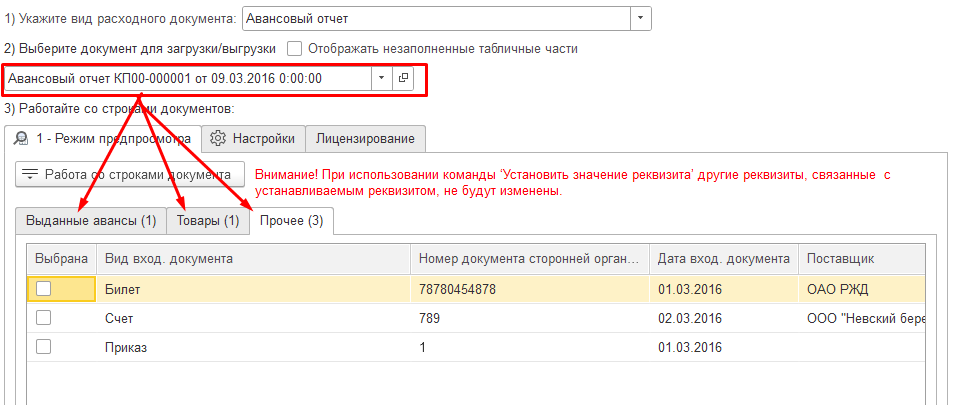The image size is (955, 405).
Task: Click the Поставщик column header
Action: point(862,259)
